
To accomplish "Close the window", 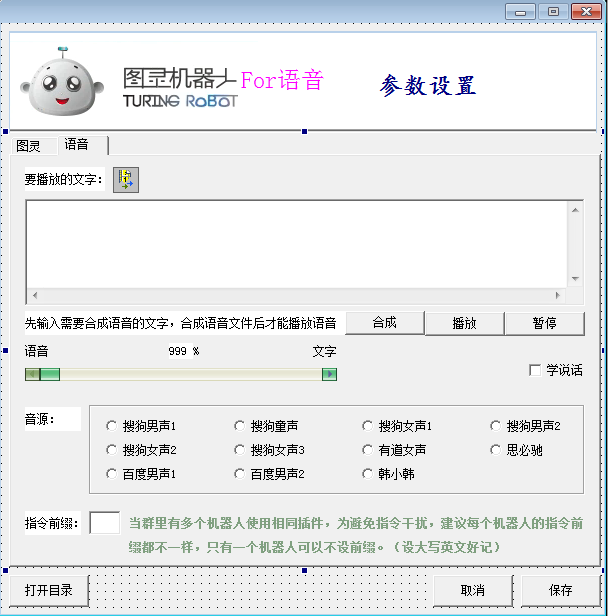I will point(586,11).
